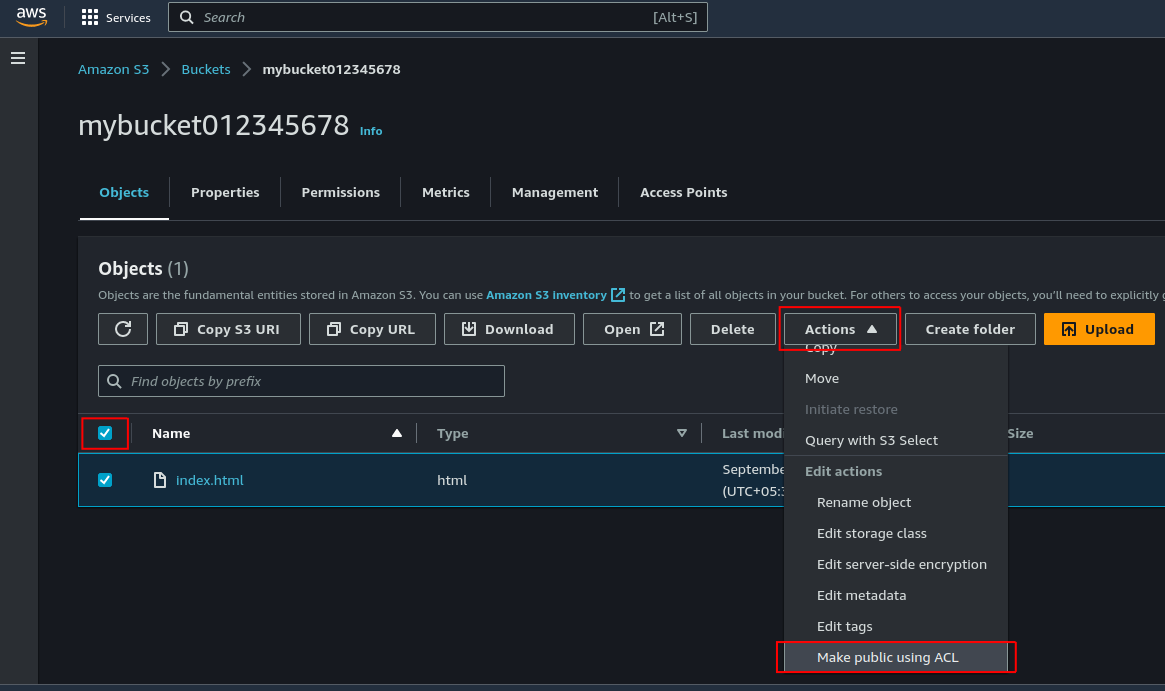Click the Open button

click(632, 329)
